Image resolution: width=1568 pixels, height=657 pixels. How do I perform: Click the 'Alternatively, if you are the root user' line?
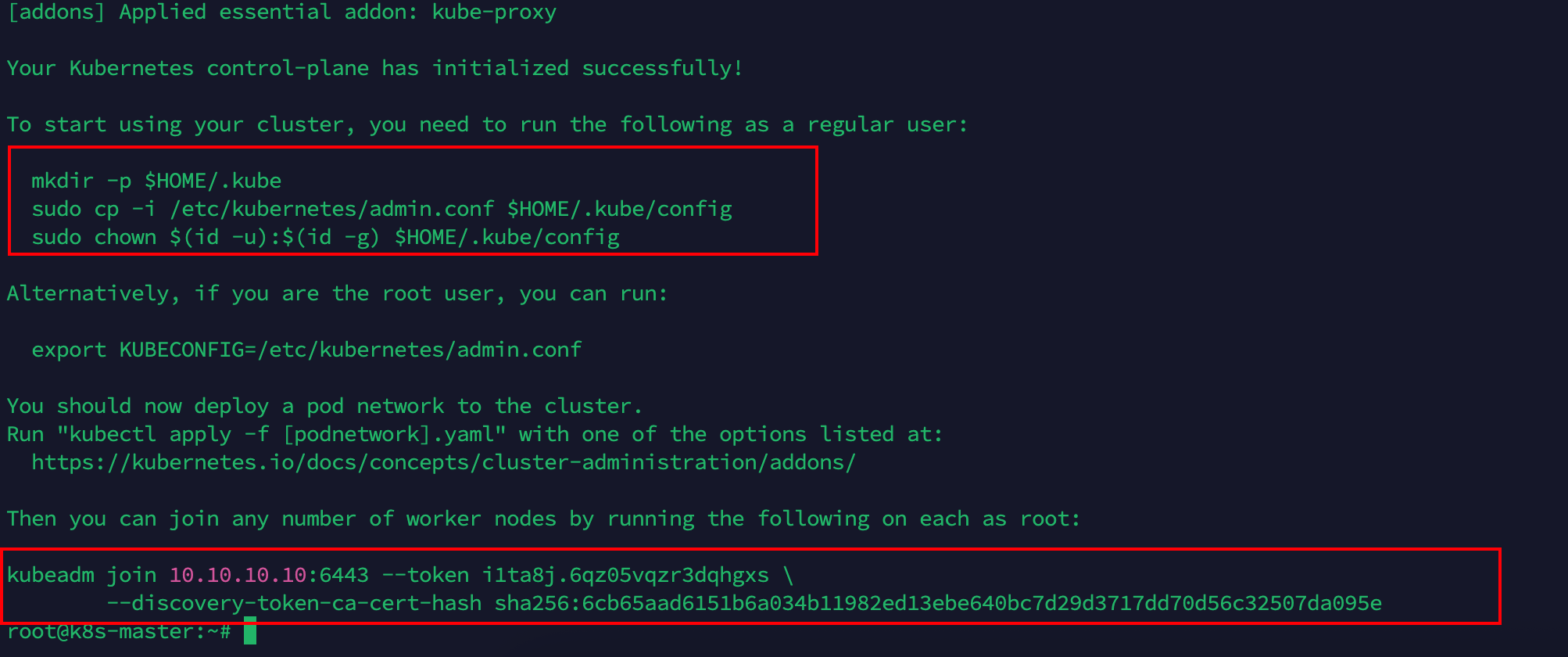[338, 293]
